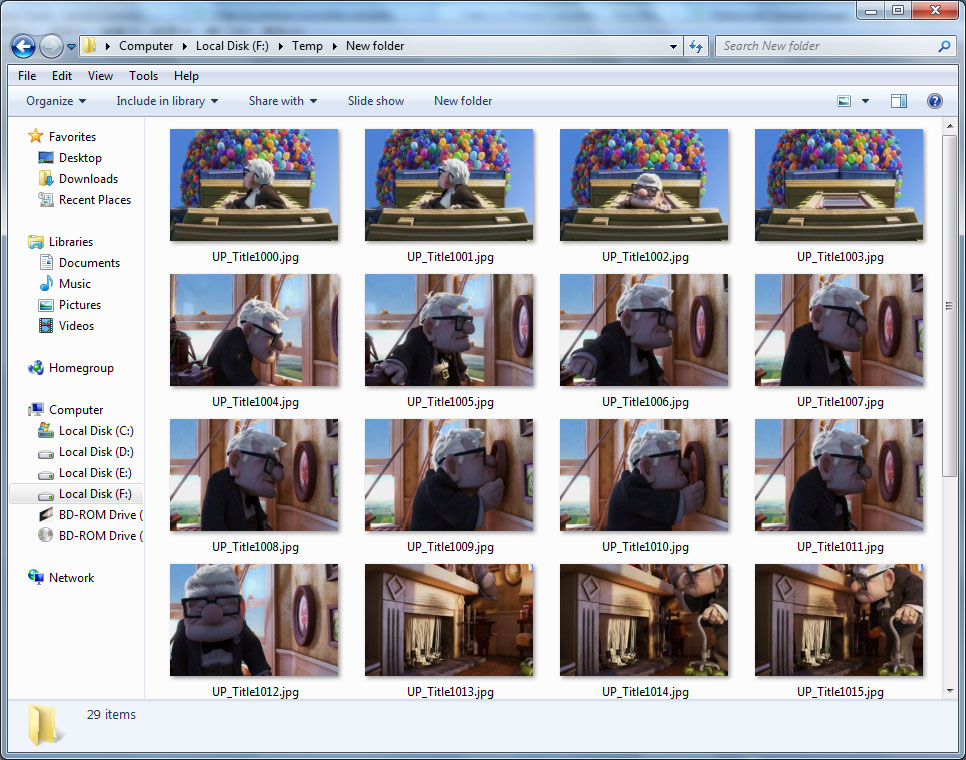Click Computer in the address breadcrumb
The image size is (966, 760).
(146, 46)
